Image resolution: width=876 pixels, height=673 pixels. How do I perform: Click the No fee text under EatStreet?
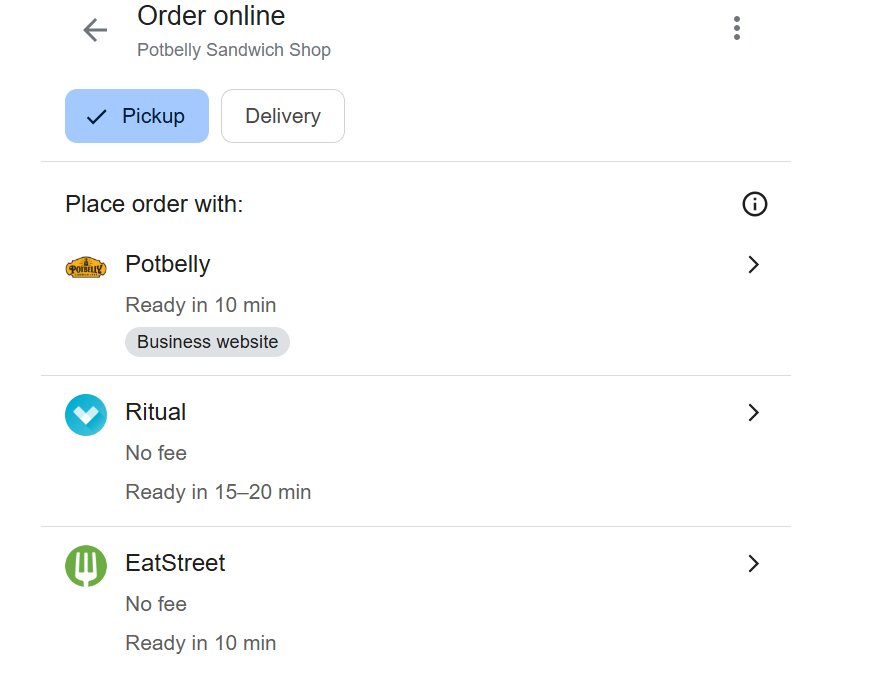coord(156,604)
